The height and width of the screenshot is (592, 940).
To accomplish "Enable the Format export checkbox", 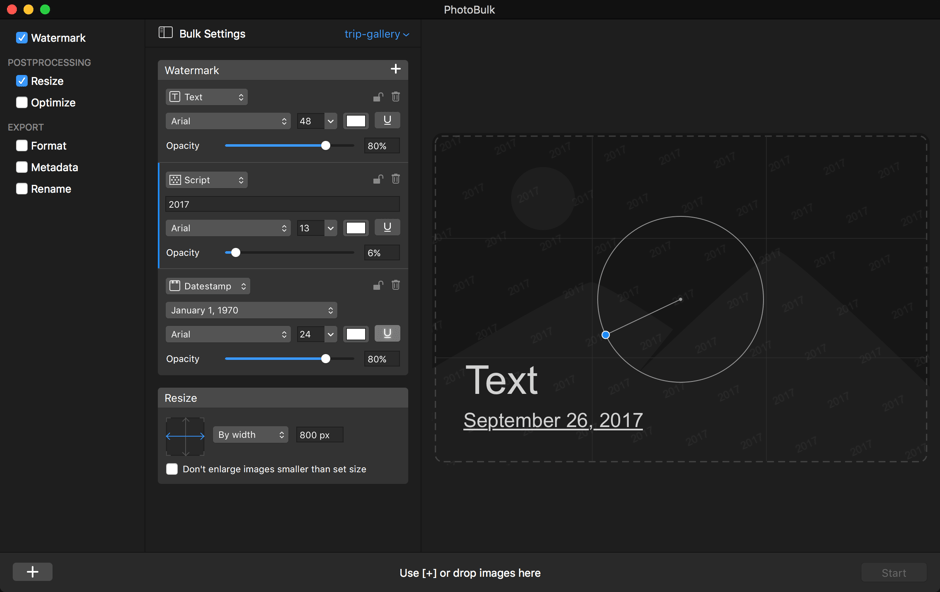I will (x=22, y=146).
